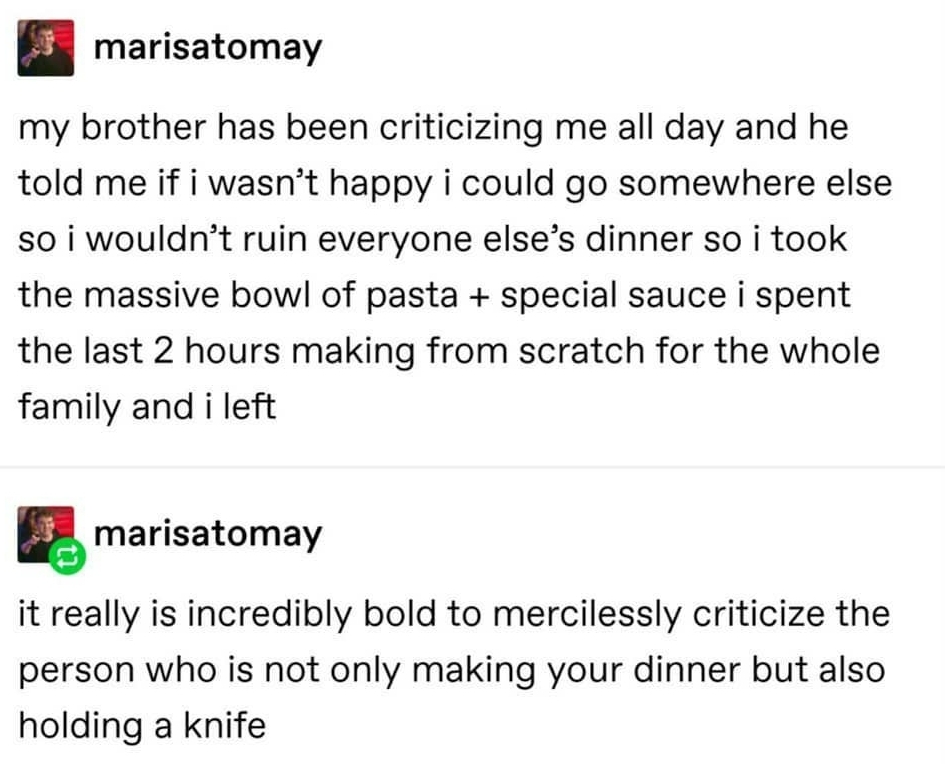Image resolution: width=945 pixels, height=764 pixels.
Task: Click the divider line between the posts
Action: pos(472,467)
